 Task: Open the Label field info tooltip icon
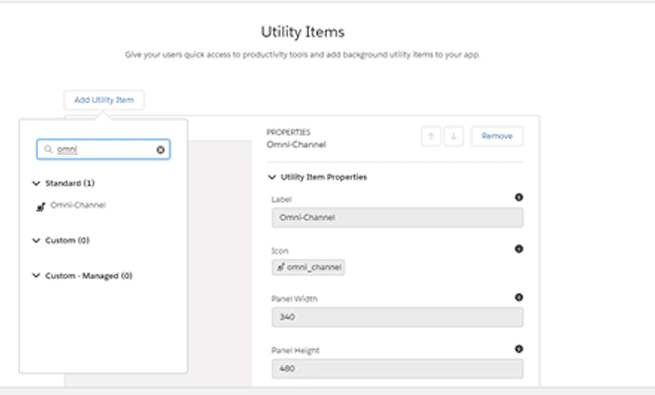(x=519, y=197)
